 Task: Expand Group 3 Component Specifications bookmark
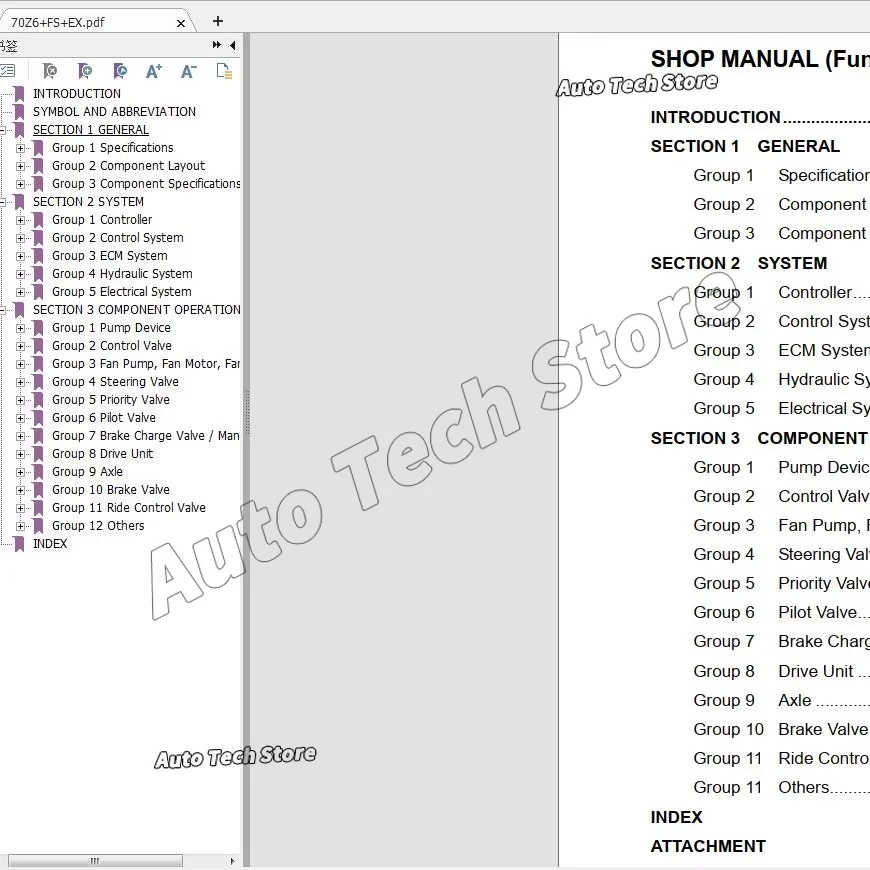coord(21,184)
